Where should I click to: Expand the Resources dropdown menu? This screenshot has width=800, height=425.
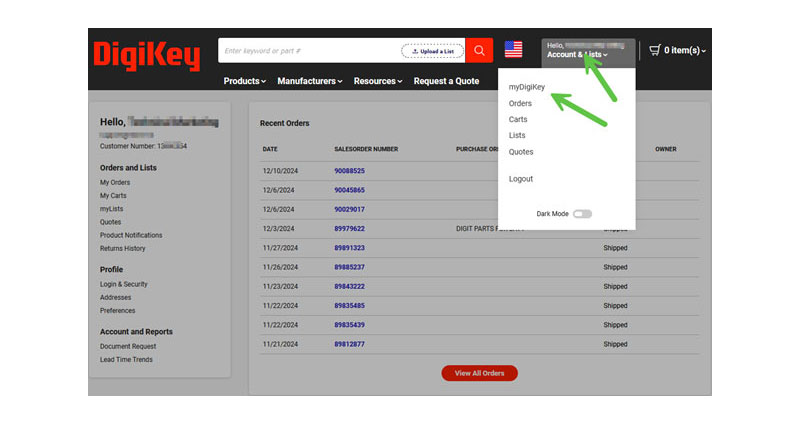point(377,81)
